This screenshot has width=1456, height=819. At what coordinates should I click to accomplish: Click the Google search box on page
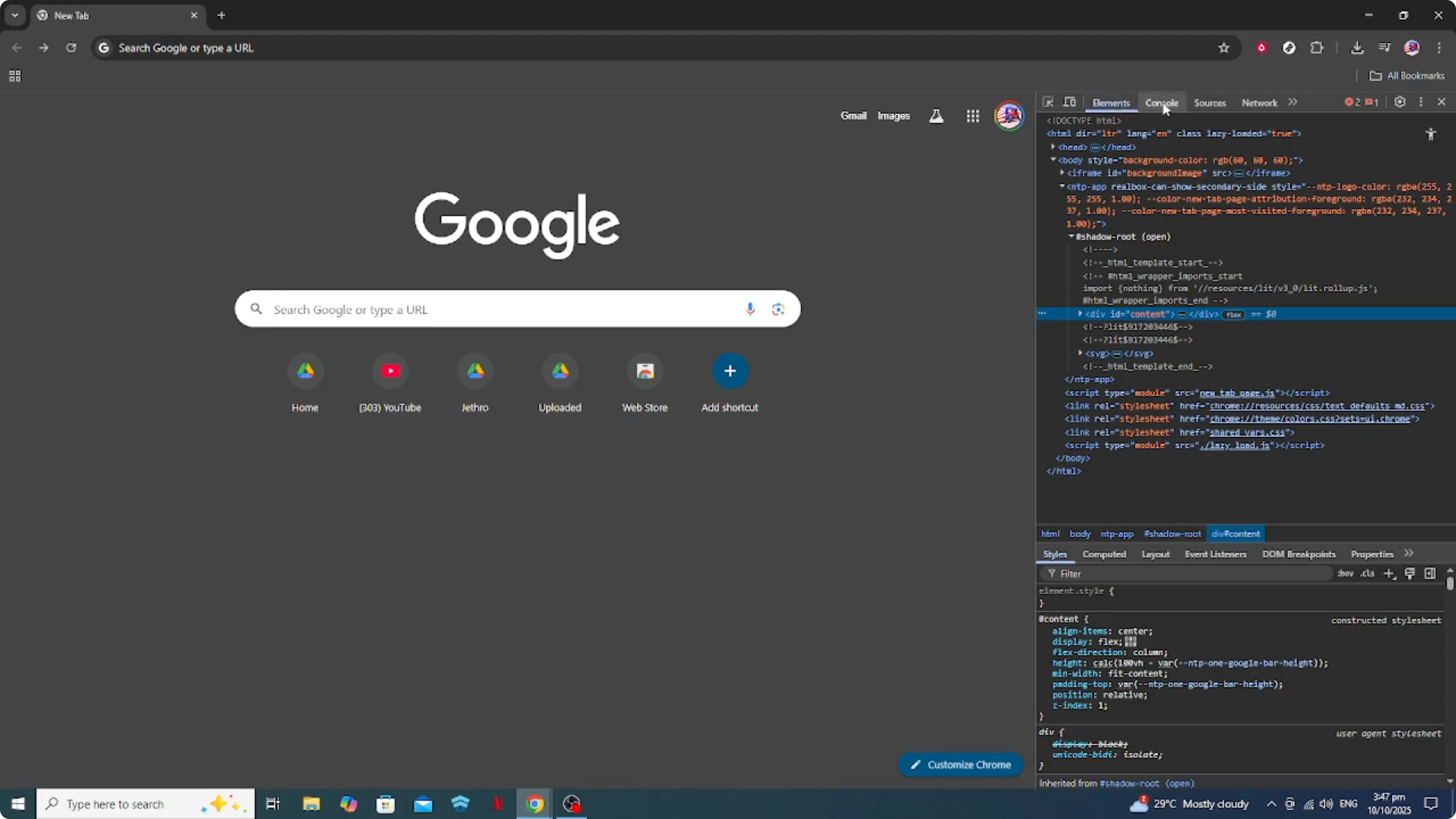coord(518,309)
